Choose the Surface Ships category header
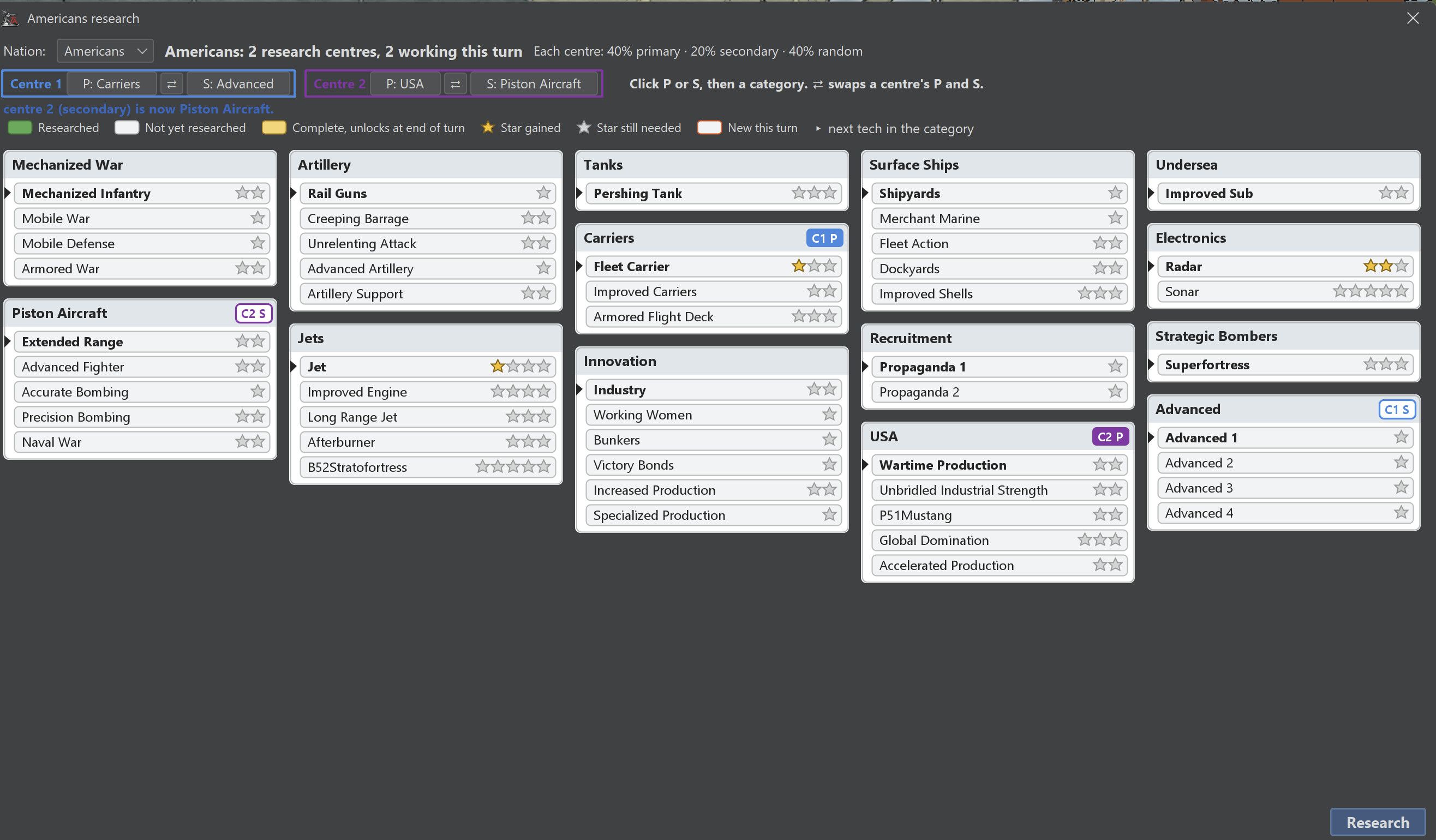This screenshot has height=840, width=1436. point(998,165)
